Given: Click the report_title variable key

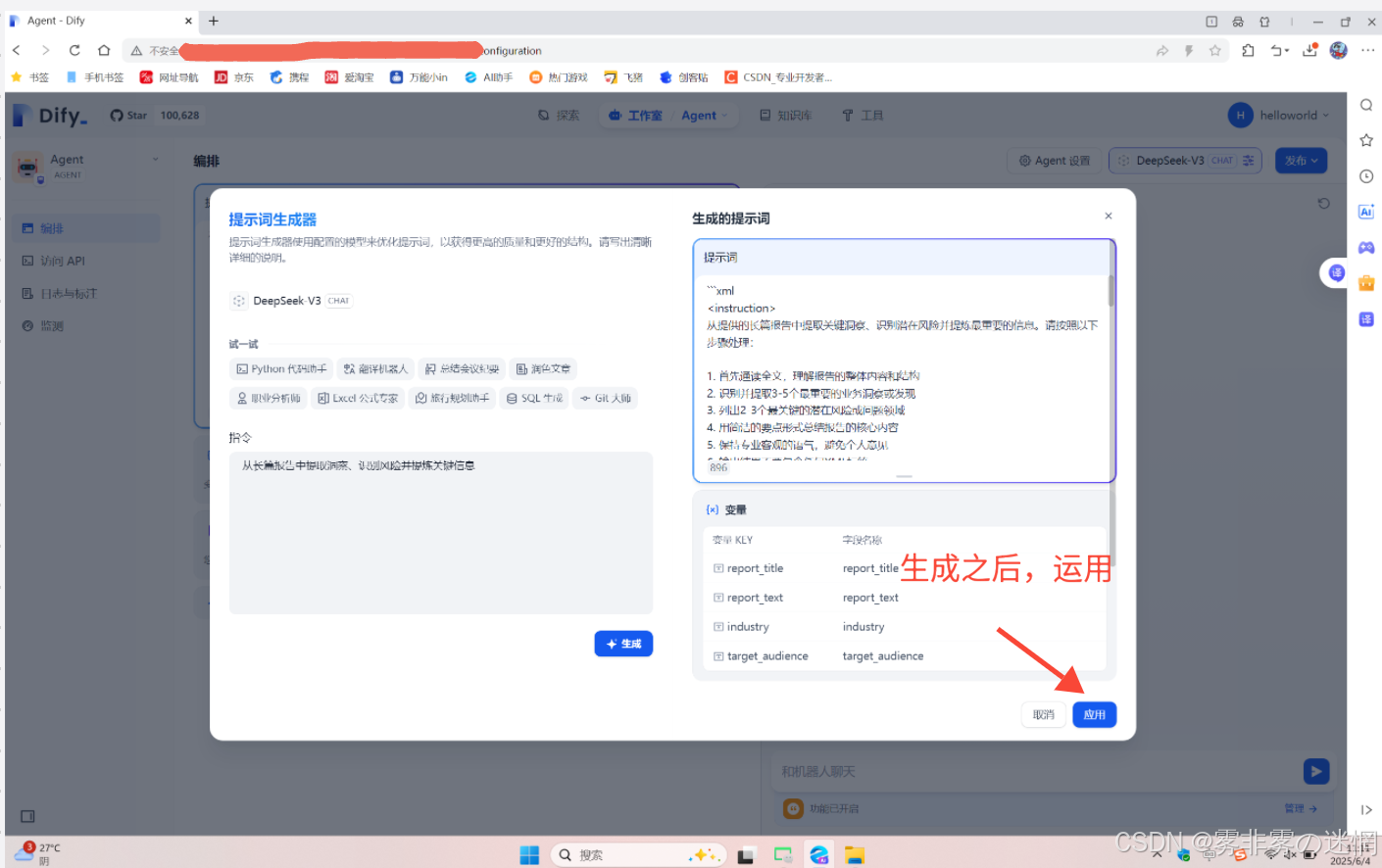Looking at the screenshot, I should 755,568.
